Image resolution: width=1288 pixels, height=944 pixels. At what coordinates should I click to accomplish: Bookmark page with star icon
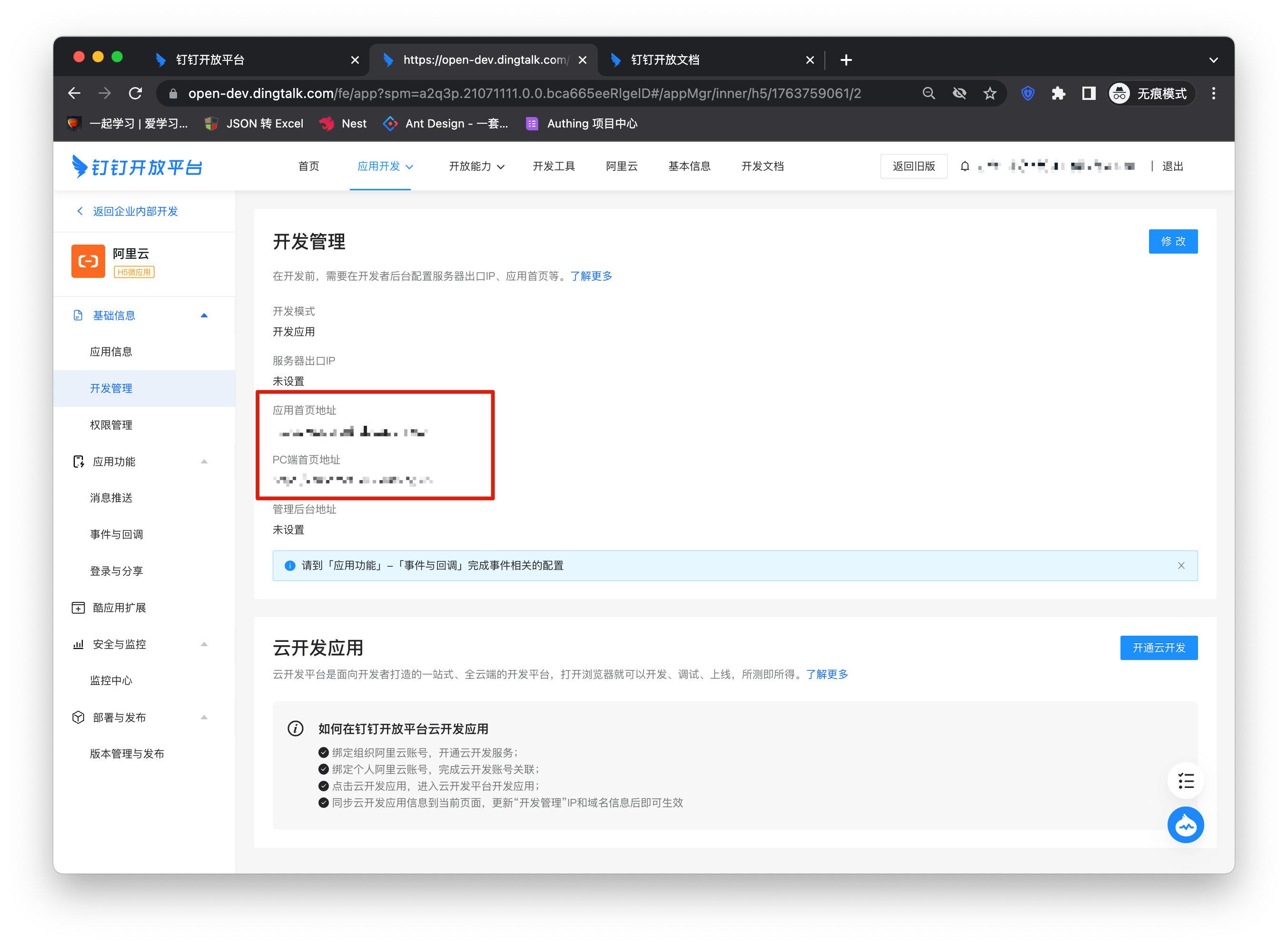point(990,93)
